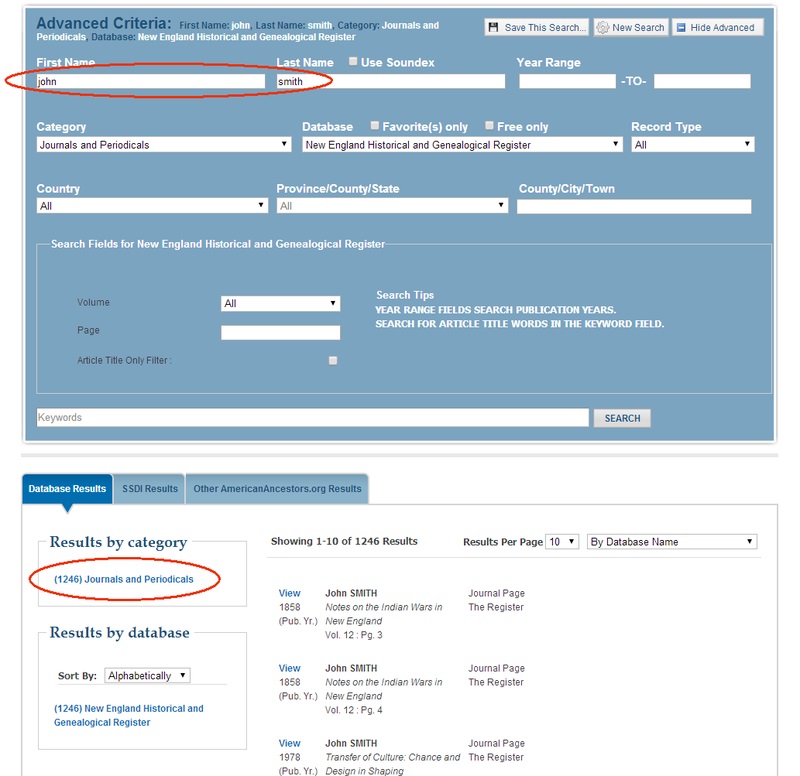Switch to the Database Results tab

(67, 489)
